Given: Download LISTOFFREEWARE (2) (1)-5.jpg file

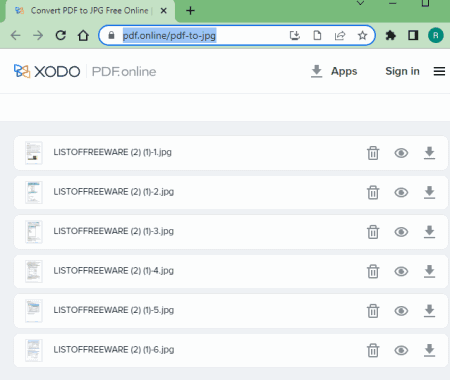Looking at the screenshot, I should [429, 311].
